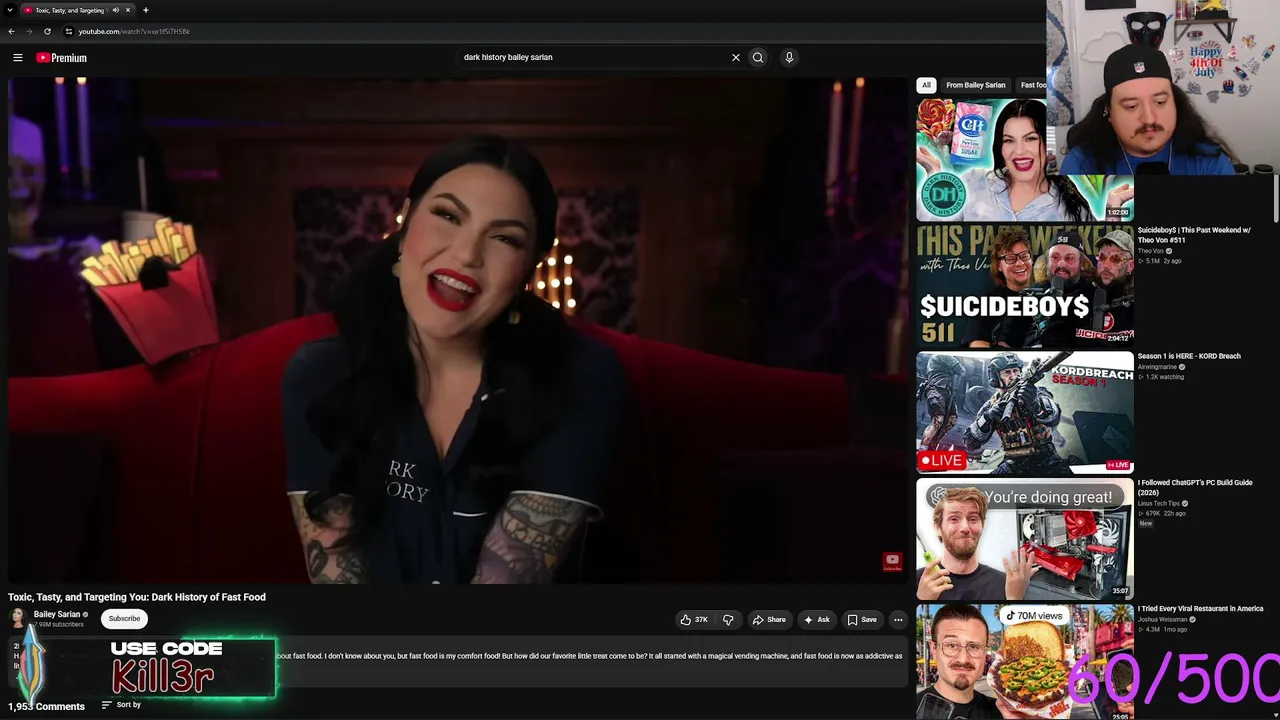This screenshot has height=720, width=1280.
Task: Save the video to a playlist
Action: [862, 620]
